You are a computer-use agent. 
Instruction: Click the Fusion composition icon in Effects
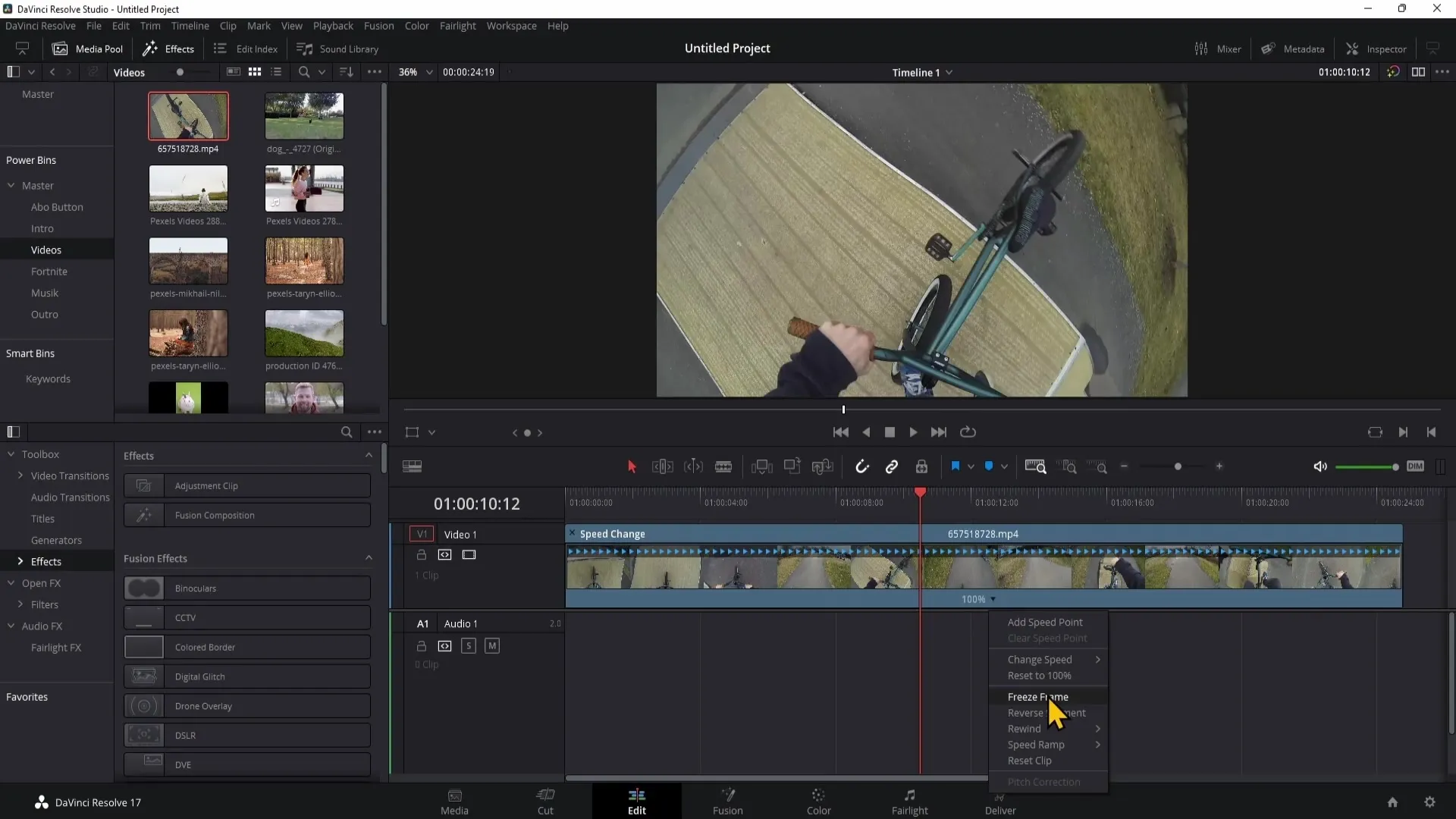pyautogui.click(x=143, y=513)
